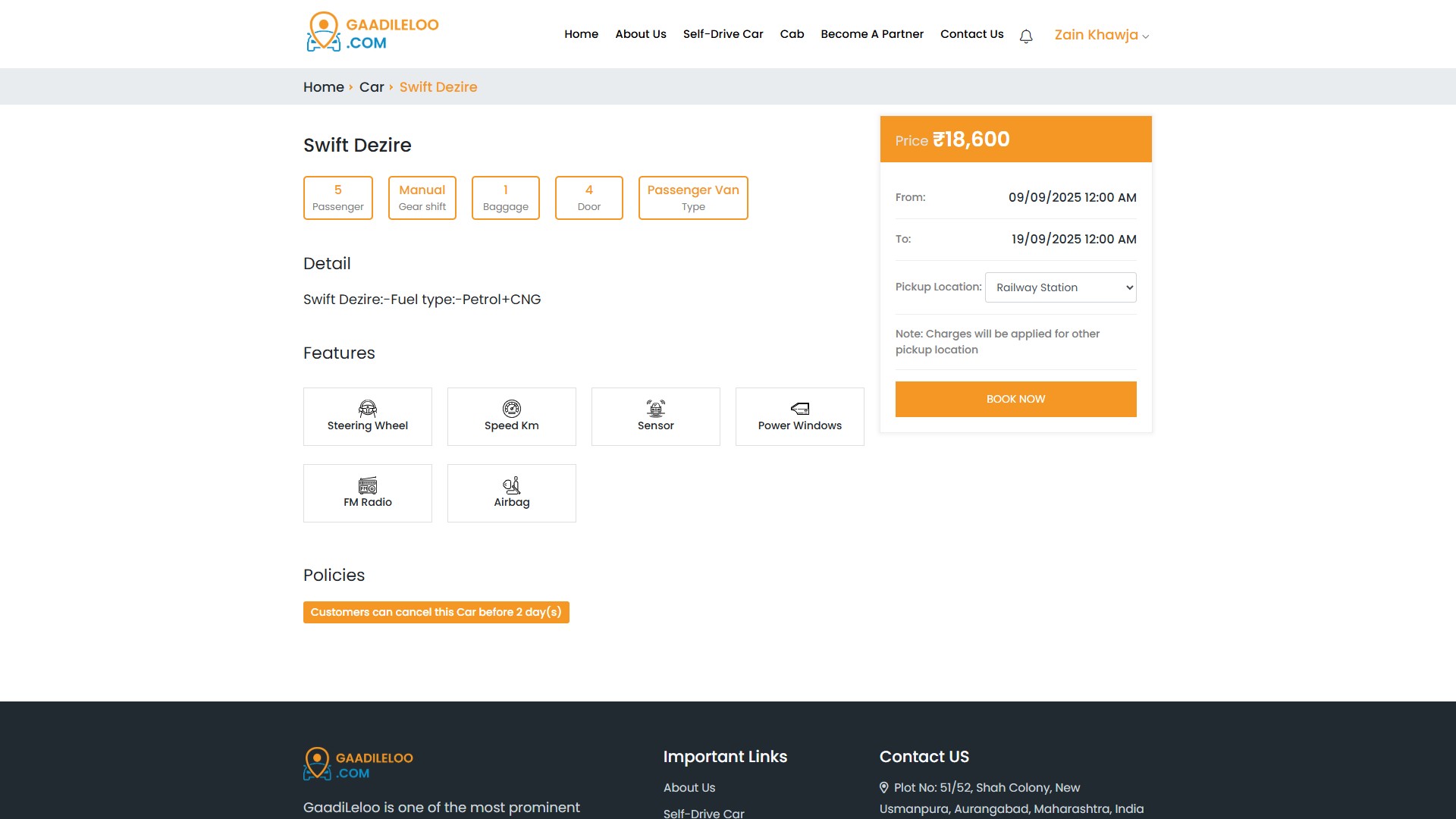
Task: Open Become A Partner page
Action: [x=872, y=34]
